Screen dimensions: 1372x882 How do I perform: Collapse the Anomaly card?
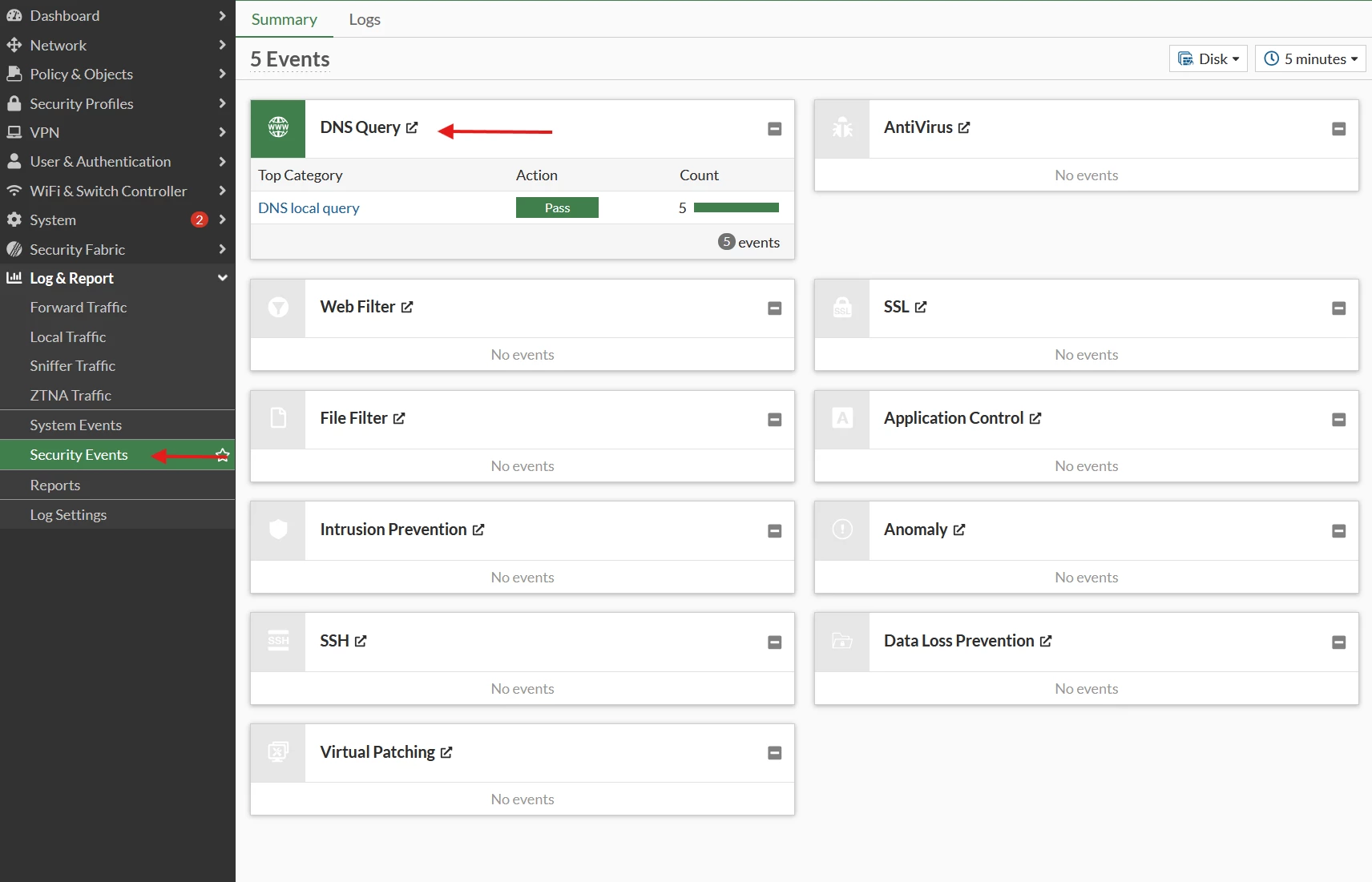pyautogui.click(x=1339, y=531)
